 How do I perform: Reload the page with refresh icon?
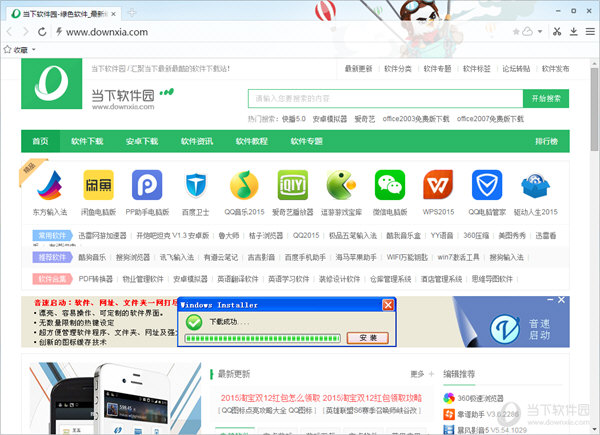point(42,32)
